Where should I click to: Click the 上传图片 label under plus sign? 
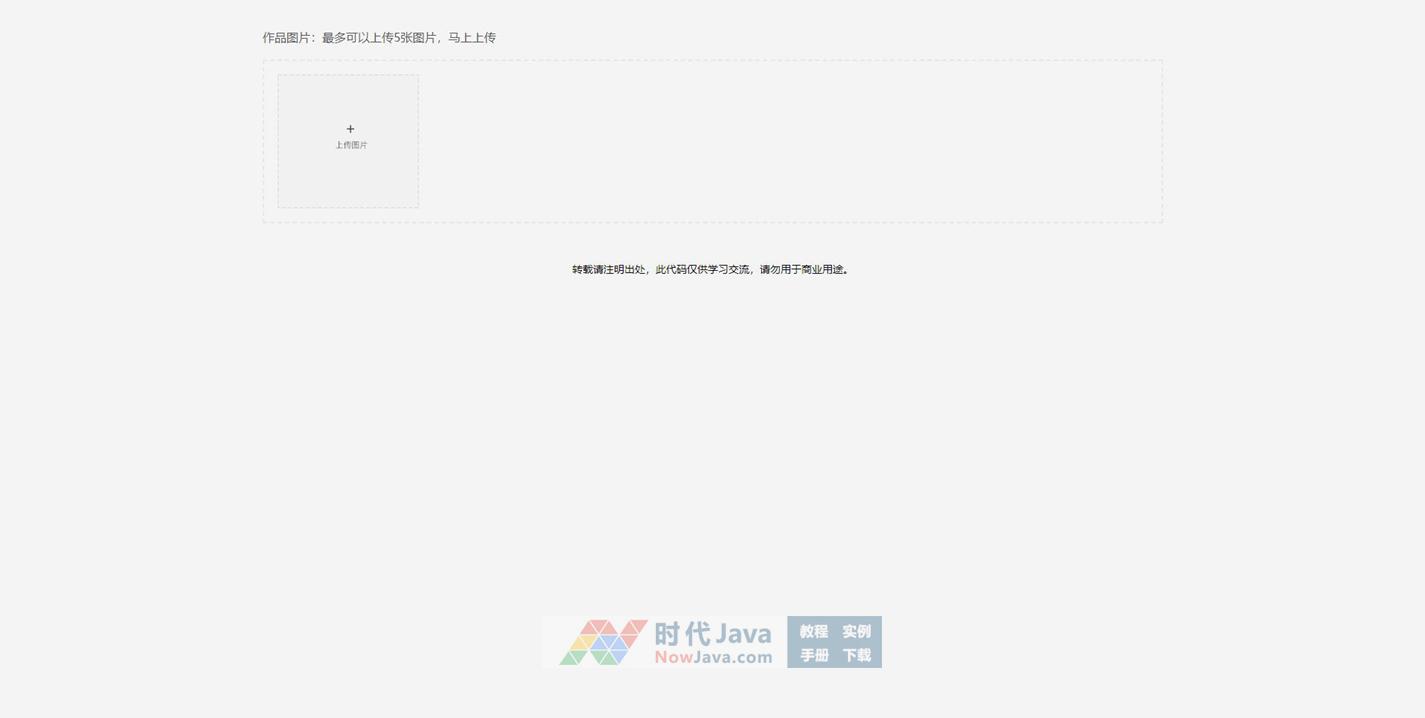click(351, 145)
